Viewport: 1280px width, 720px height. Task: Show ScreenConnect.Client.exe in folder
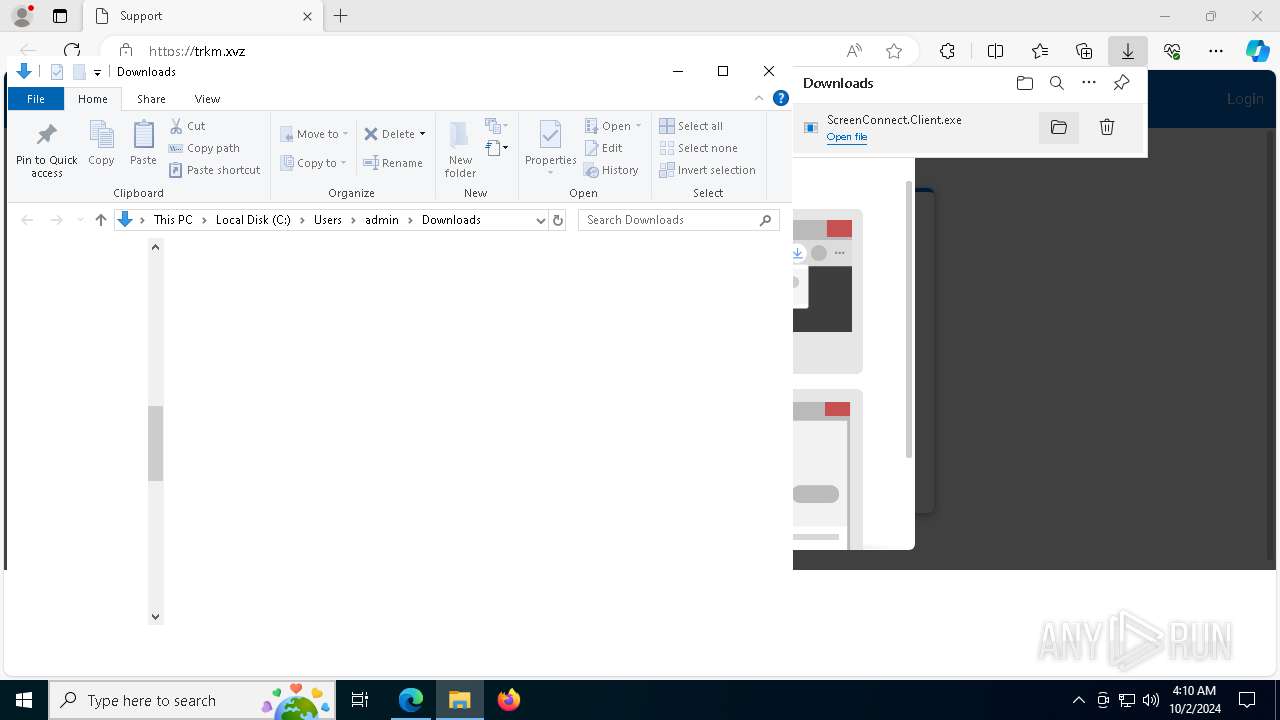pyautogui.click(x=1058, y=127)
